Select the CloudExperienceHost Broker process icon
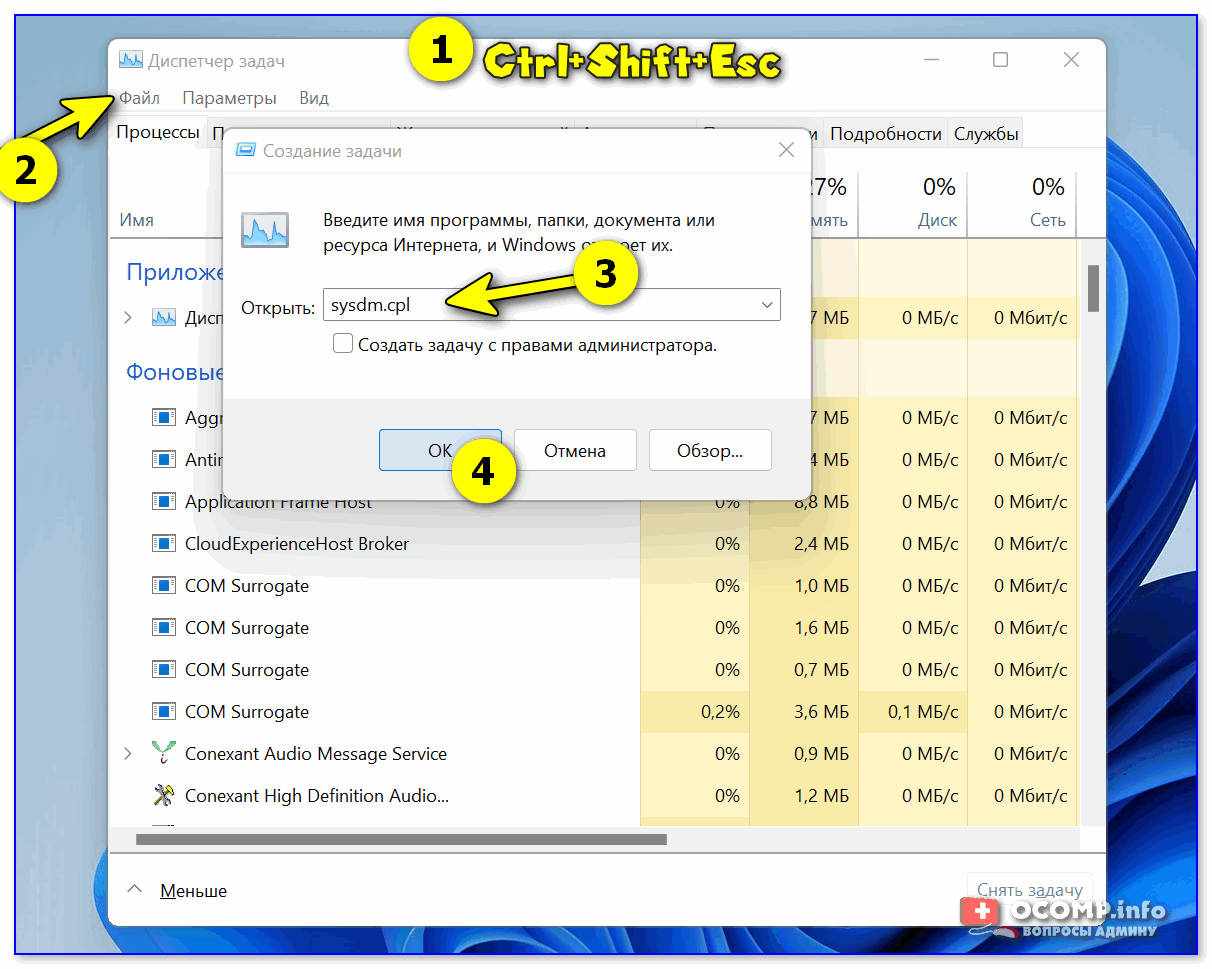This screenshot has width=1212, height=969. tap(163, 543)
